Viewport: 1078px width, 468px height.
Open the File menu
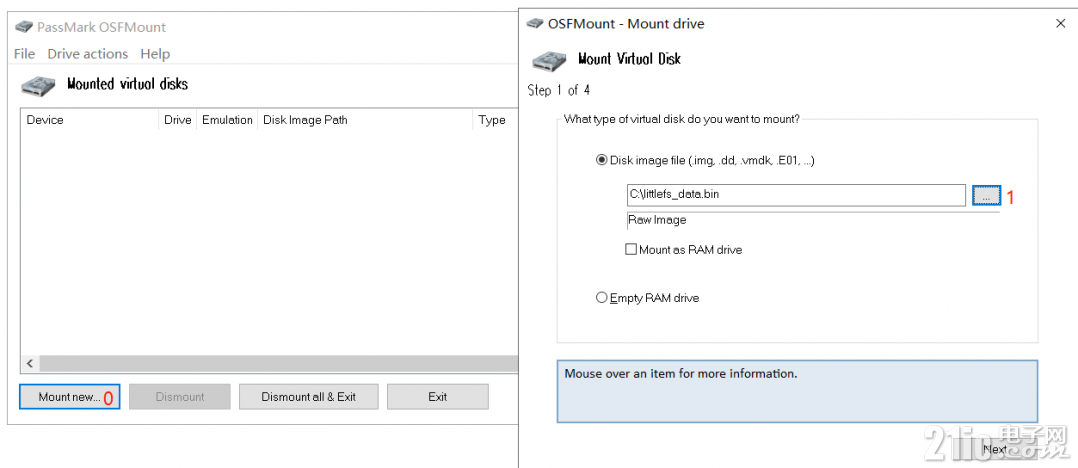click(24, 54)
